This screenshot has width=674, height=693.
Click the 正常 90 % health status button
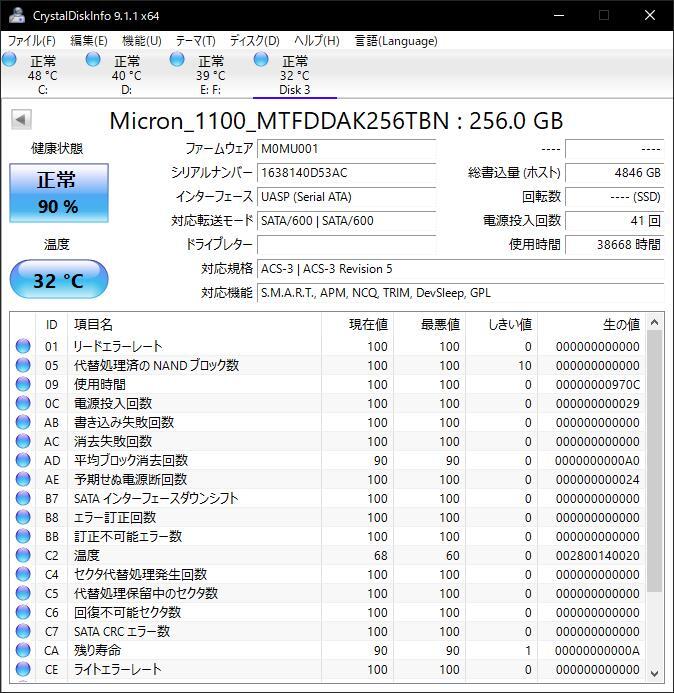59,193
